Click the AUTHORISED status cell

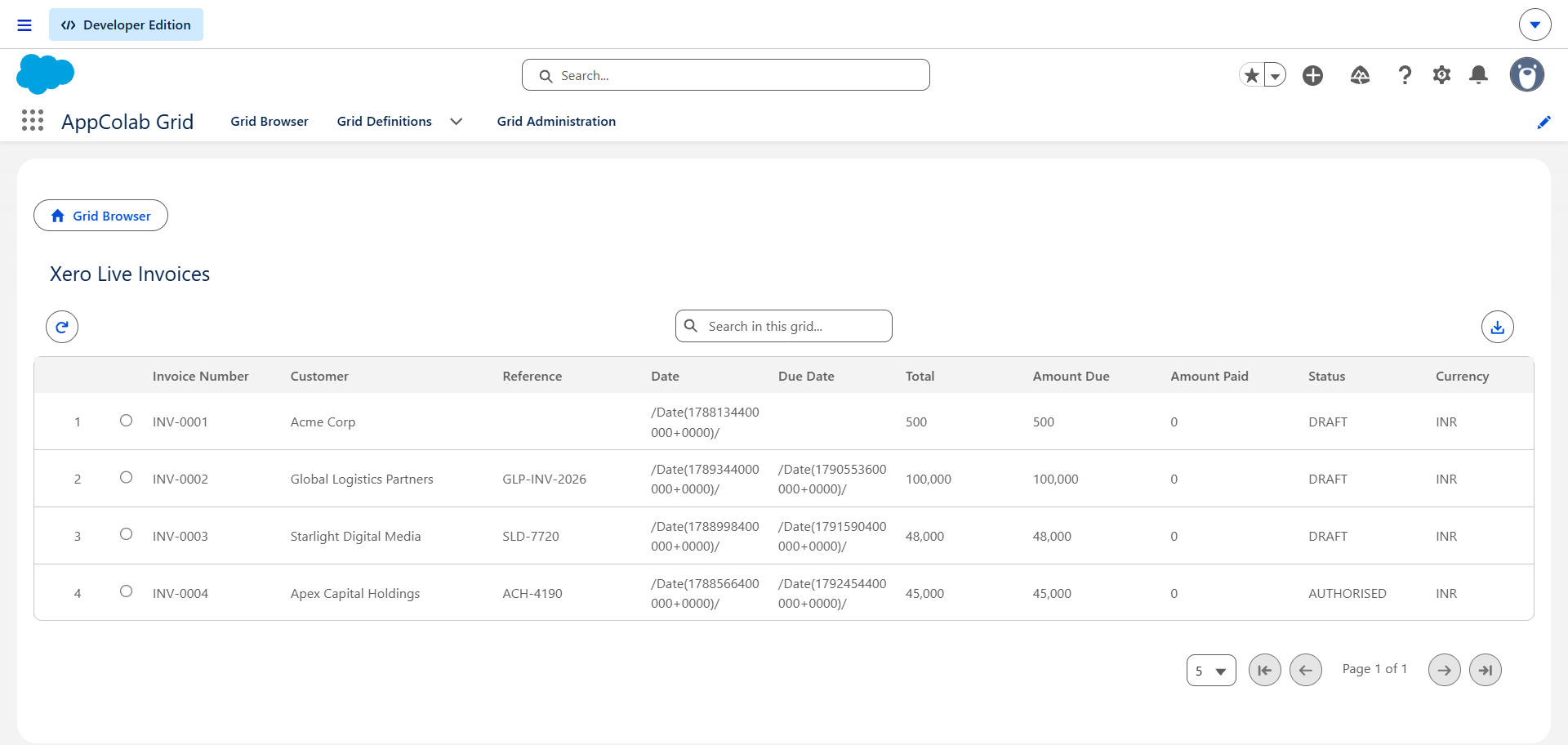coord(1347,593)
